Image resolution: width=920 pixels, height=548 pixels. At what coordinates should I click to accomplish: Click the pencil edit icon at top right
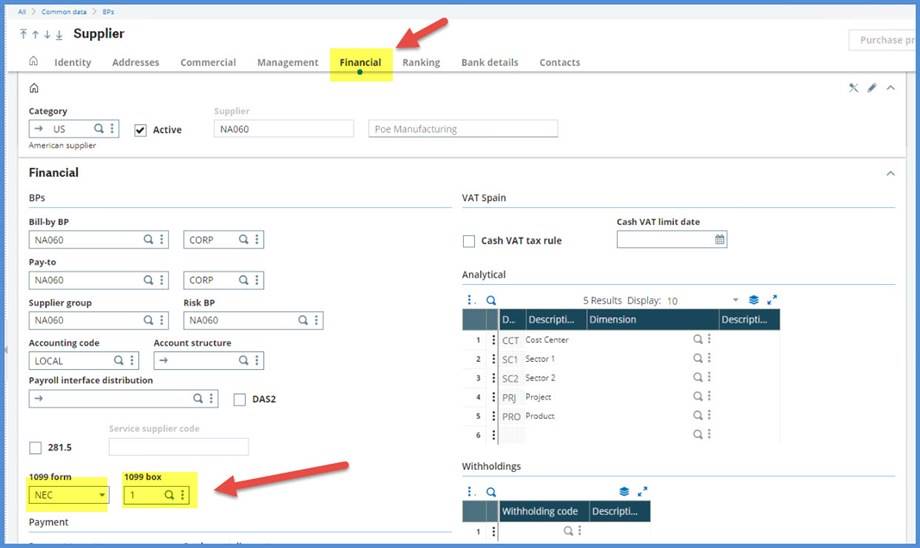tap(872, 88)
